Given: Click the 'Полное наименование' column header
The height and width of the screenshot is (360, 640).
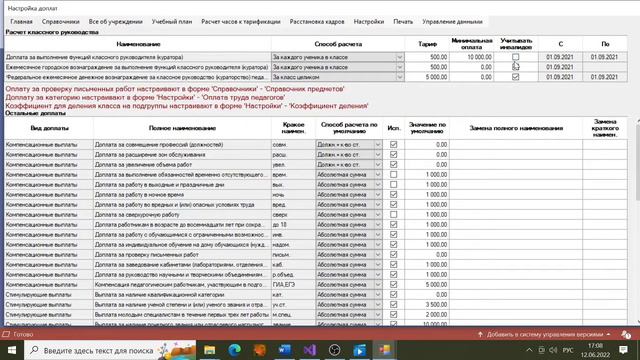Looking at the screenshot, I should tap(182, 128).
